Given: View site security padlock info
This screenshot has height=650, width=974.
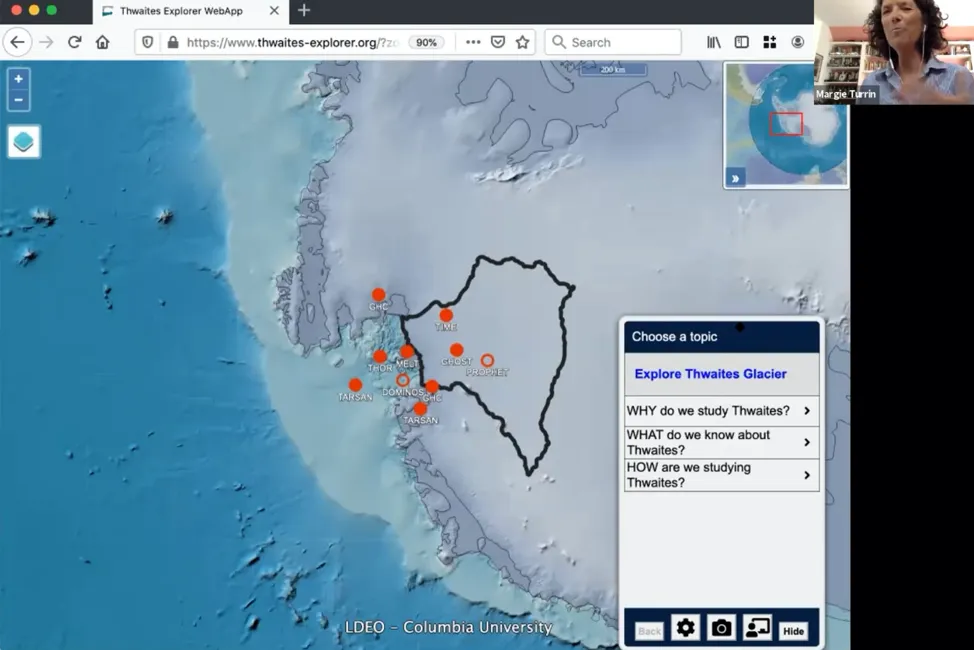Looking at the screenshot, I should [x=173, y=42].
